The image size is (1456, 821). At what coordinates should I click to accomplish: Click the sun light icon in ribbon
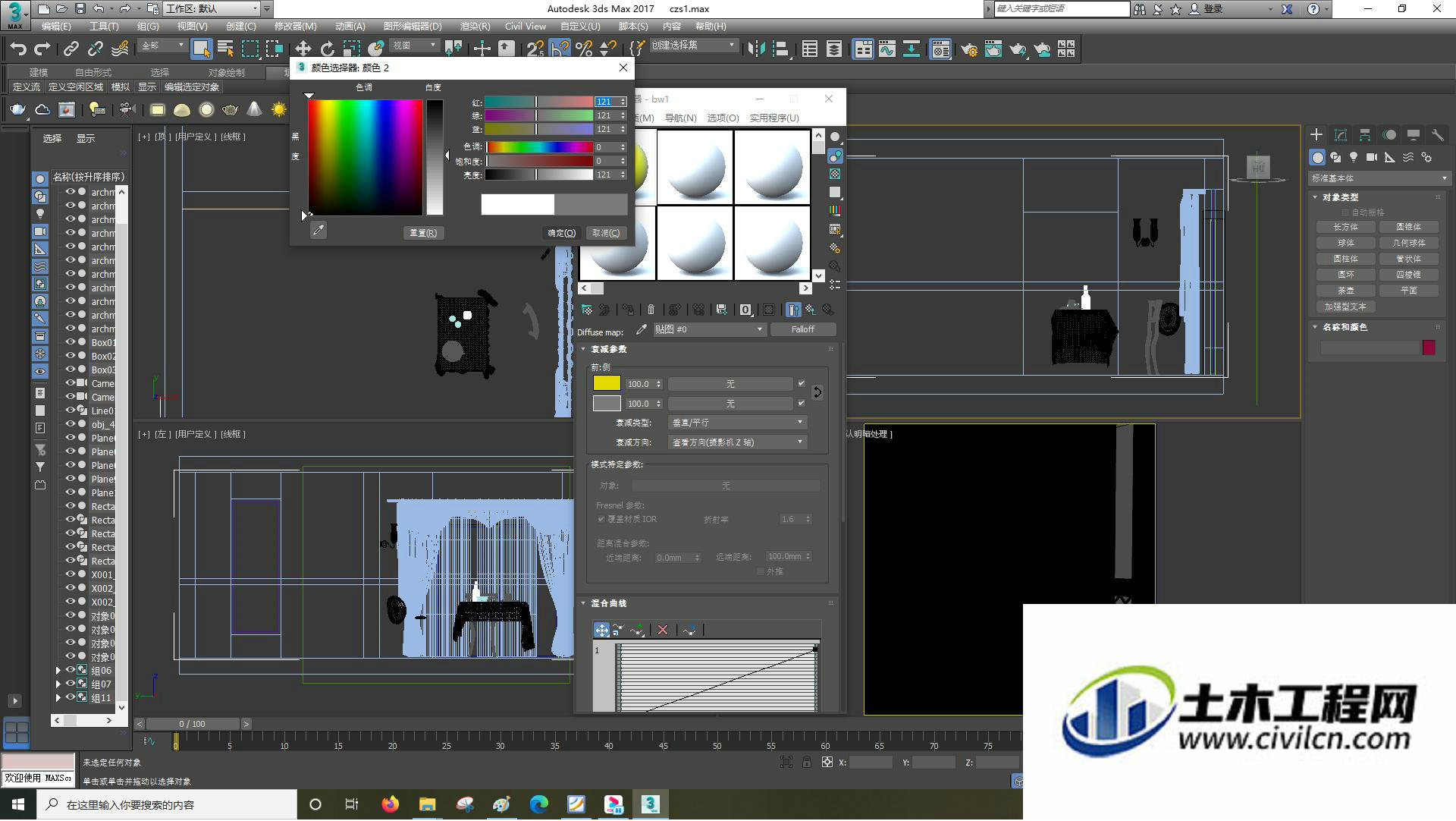click(x=279, y=110)
